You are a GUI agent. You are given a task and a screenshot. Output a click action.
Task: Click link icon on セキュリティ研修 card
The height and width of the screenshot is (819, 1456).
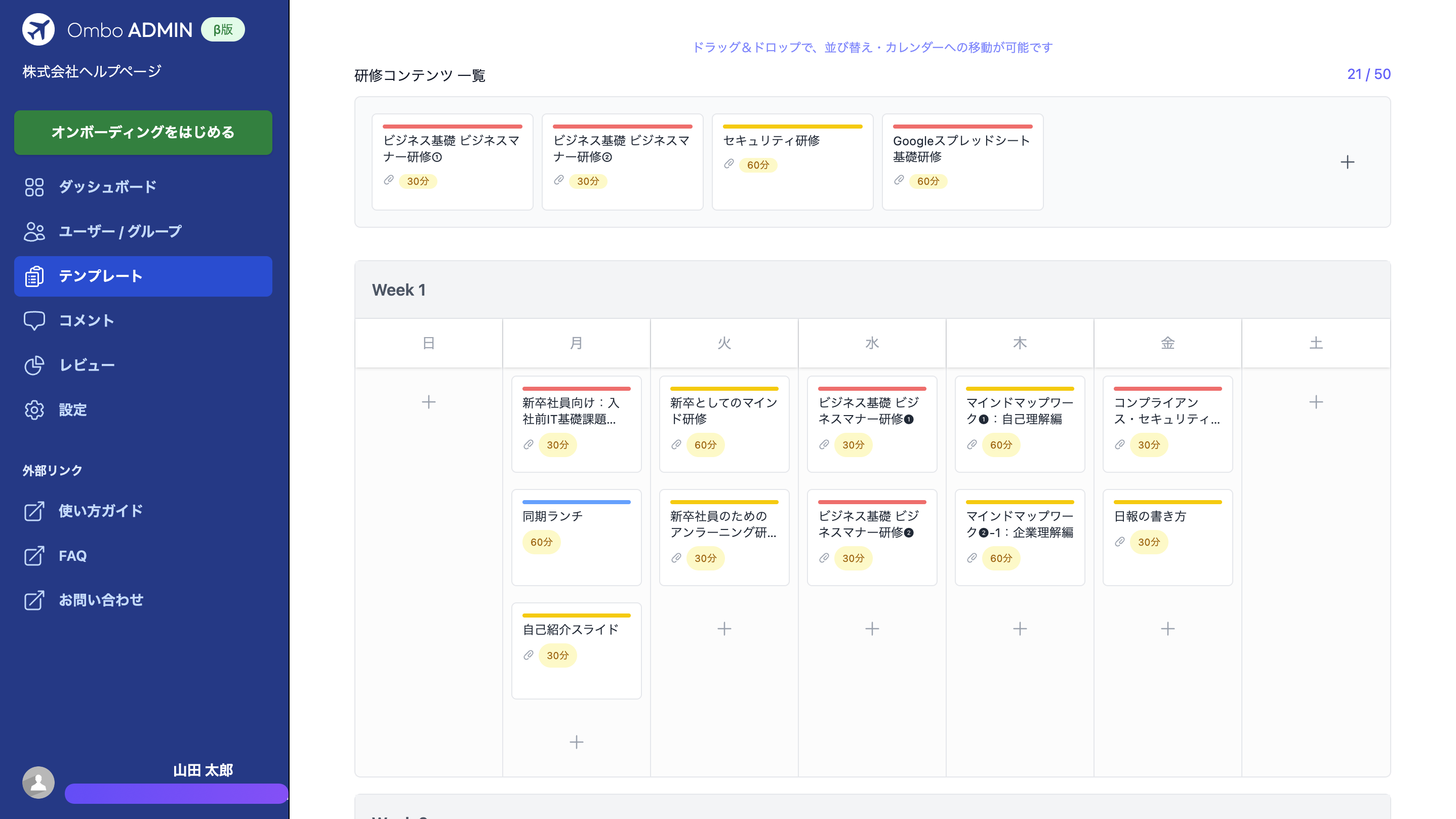pos(729,164)
